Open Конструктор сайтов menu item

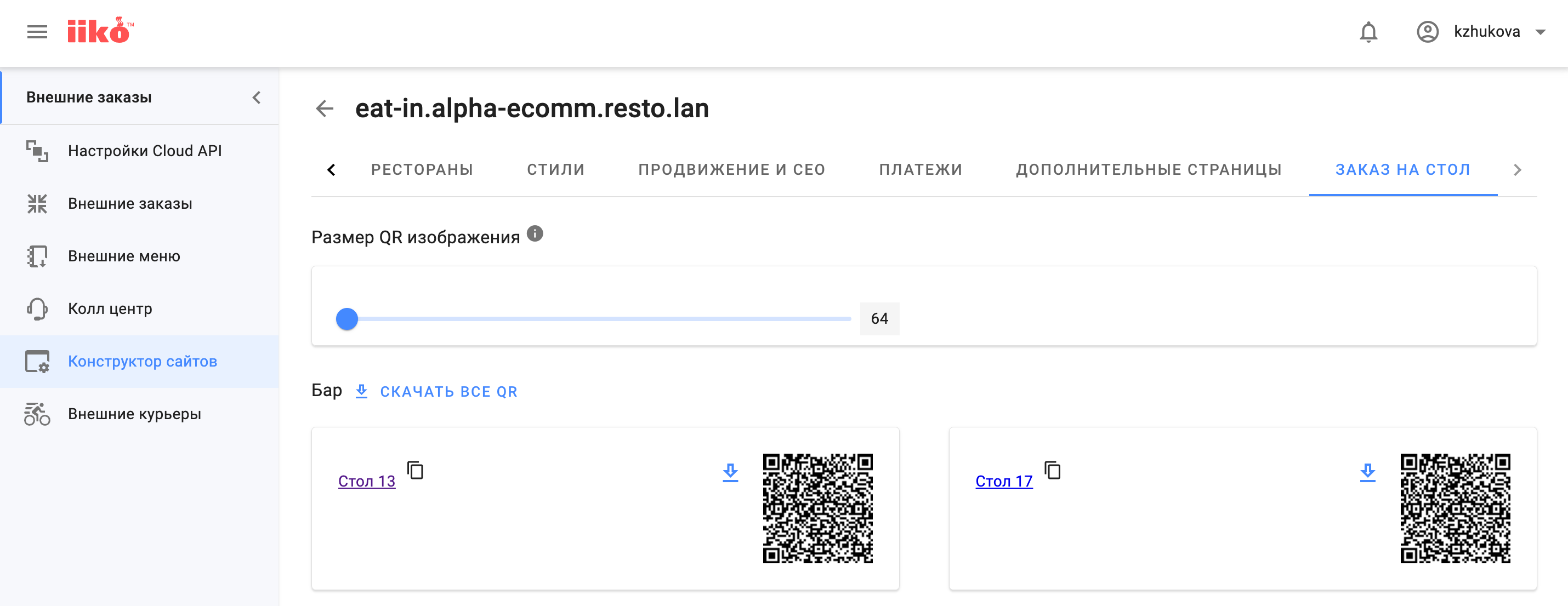(x=140, y=362)
